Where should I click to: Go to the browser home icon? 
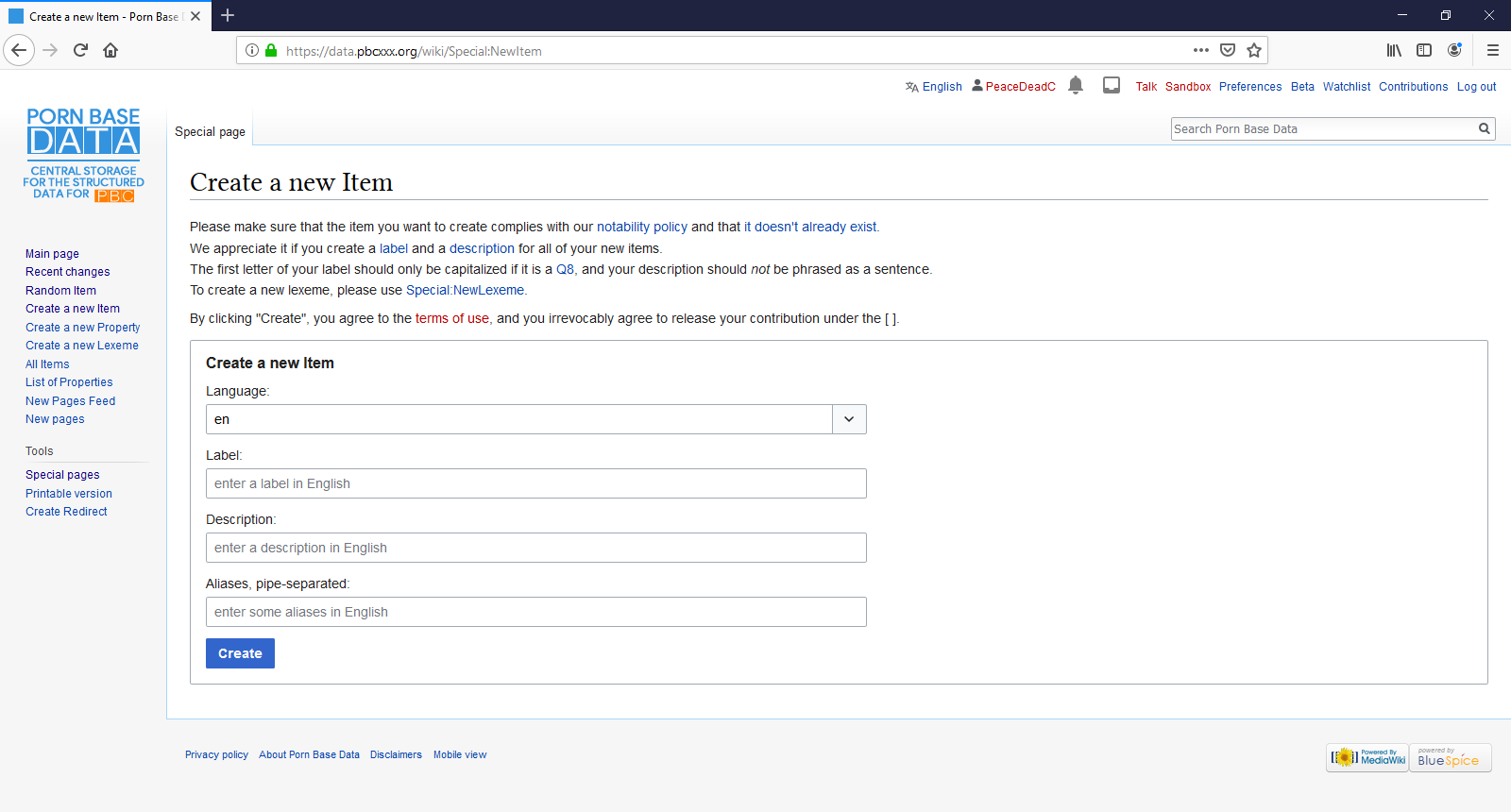coord(110,51)
